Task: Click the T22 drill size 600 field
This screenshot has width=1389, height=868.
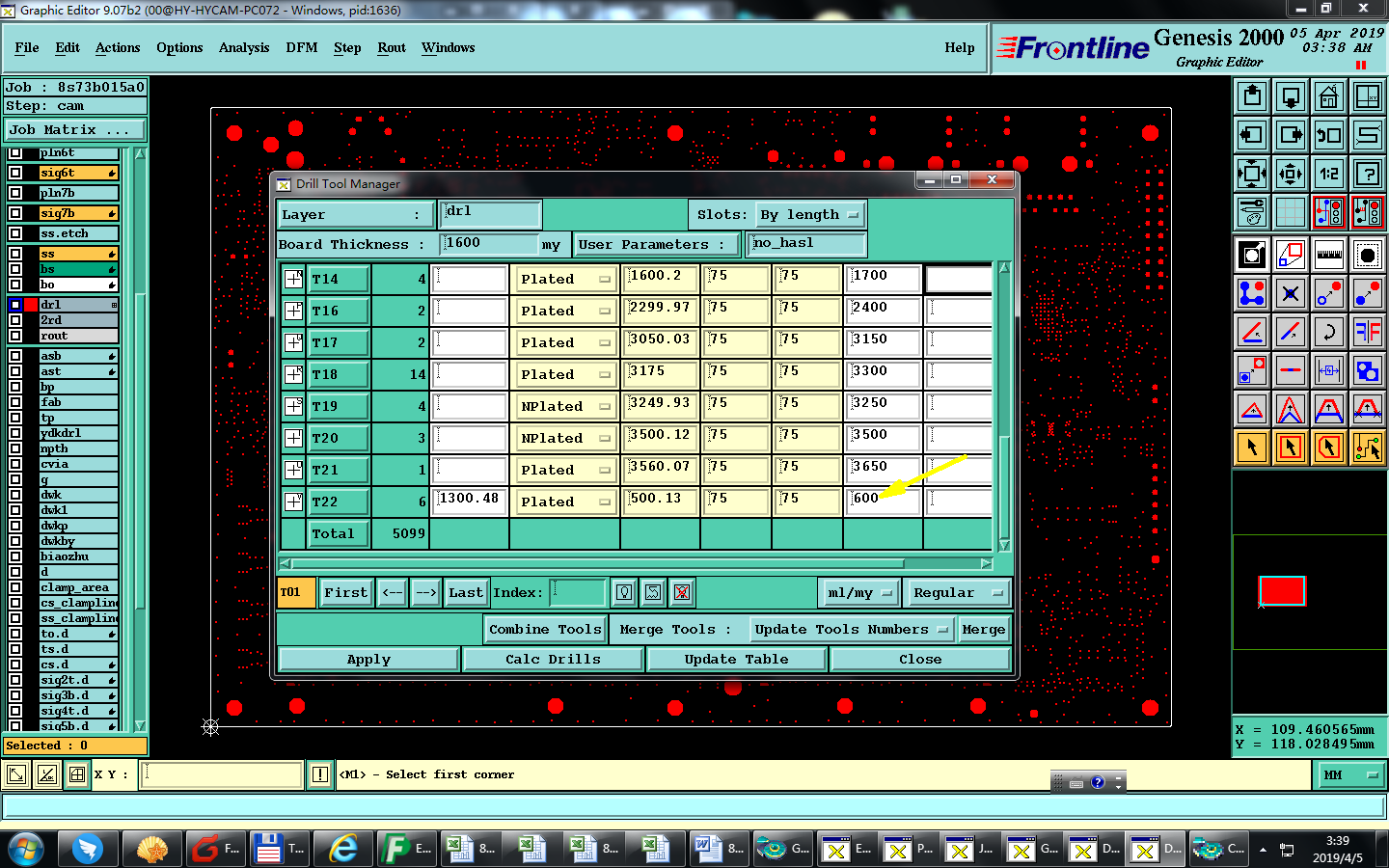Action: coord(883,501)
